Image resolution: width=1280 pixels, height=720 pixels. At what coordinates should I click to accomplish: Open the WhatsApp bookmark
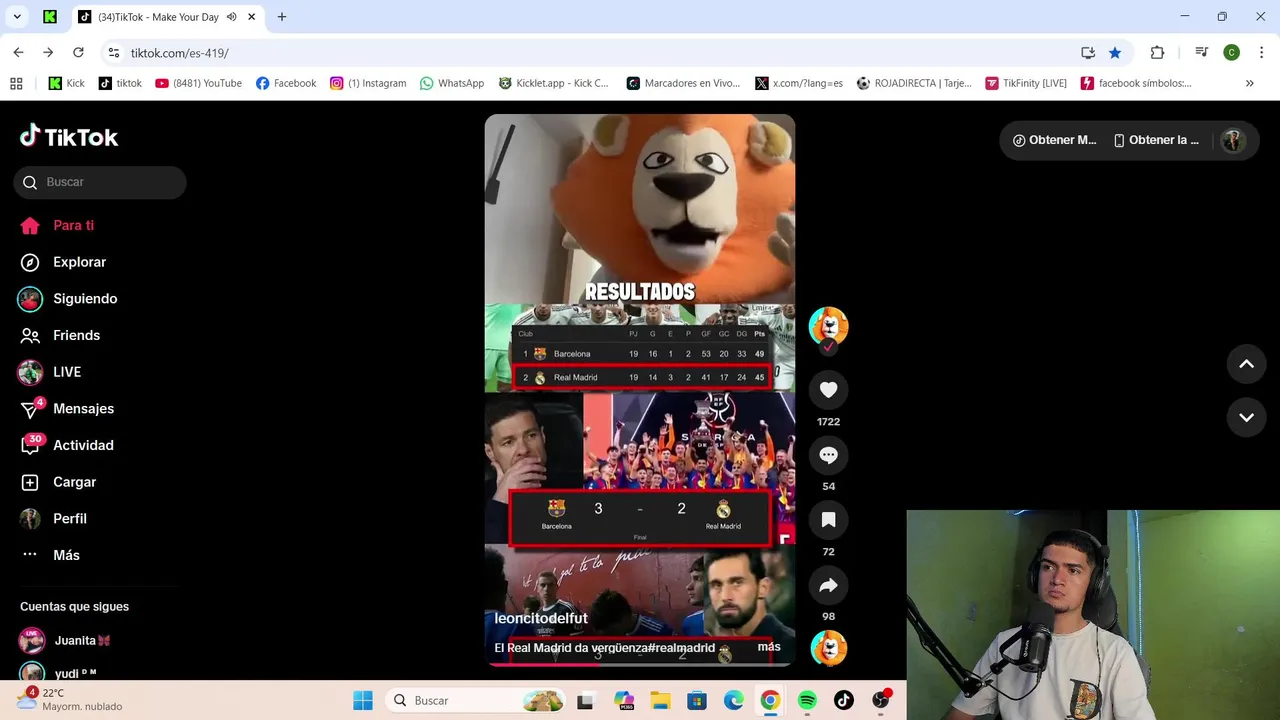452,83
